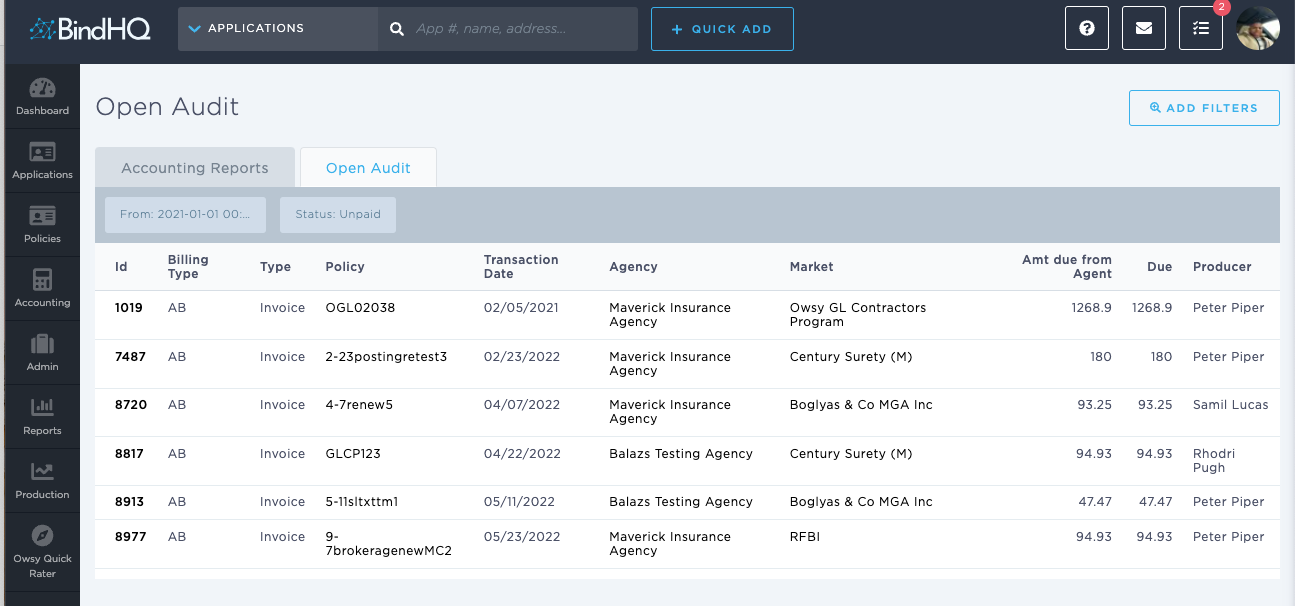Screen dimensions: 1295x606
Task: Open the mail envelope icon
Action: pyautogui.click(x=1144, y=29)
